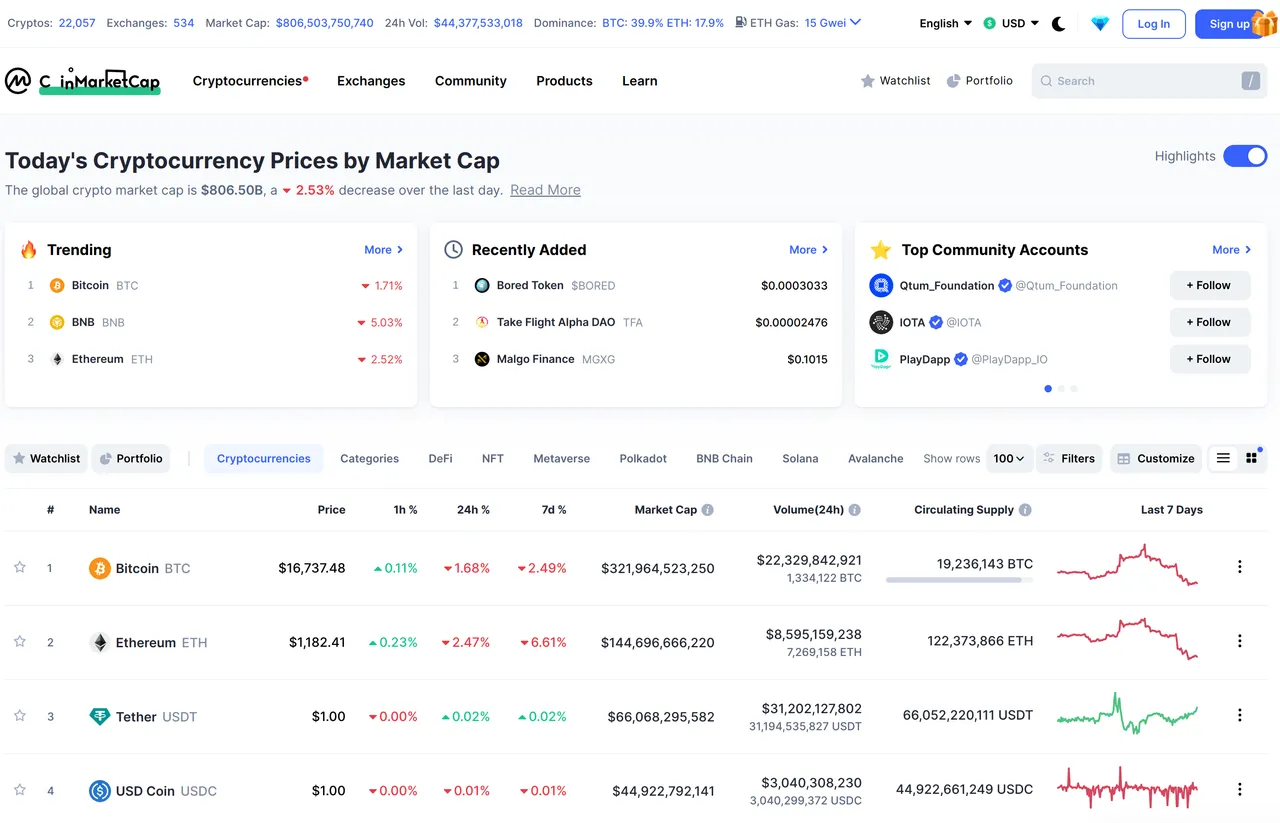Image resolution: width=1280 pixels, height=823 pixels.
Task: Star Ethereum to add to watchlist
Action: (x=19, y=641)
